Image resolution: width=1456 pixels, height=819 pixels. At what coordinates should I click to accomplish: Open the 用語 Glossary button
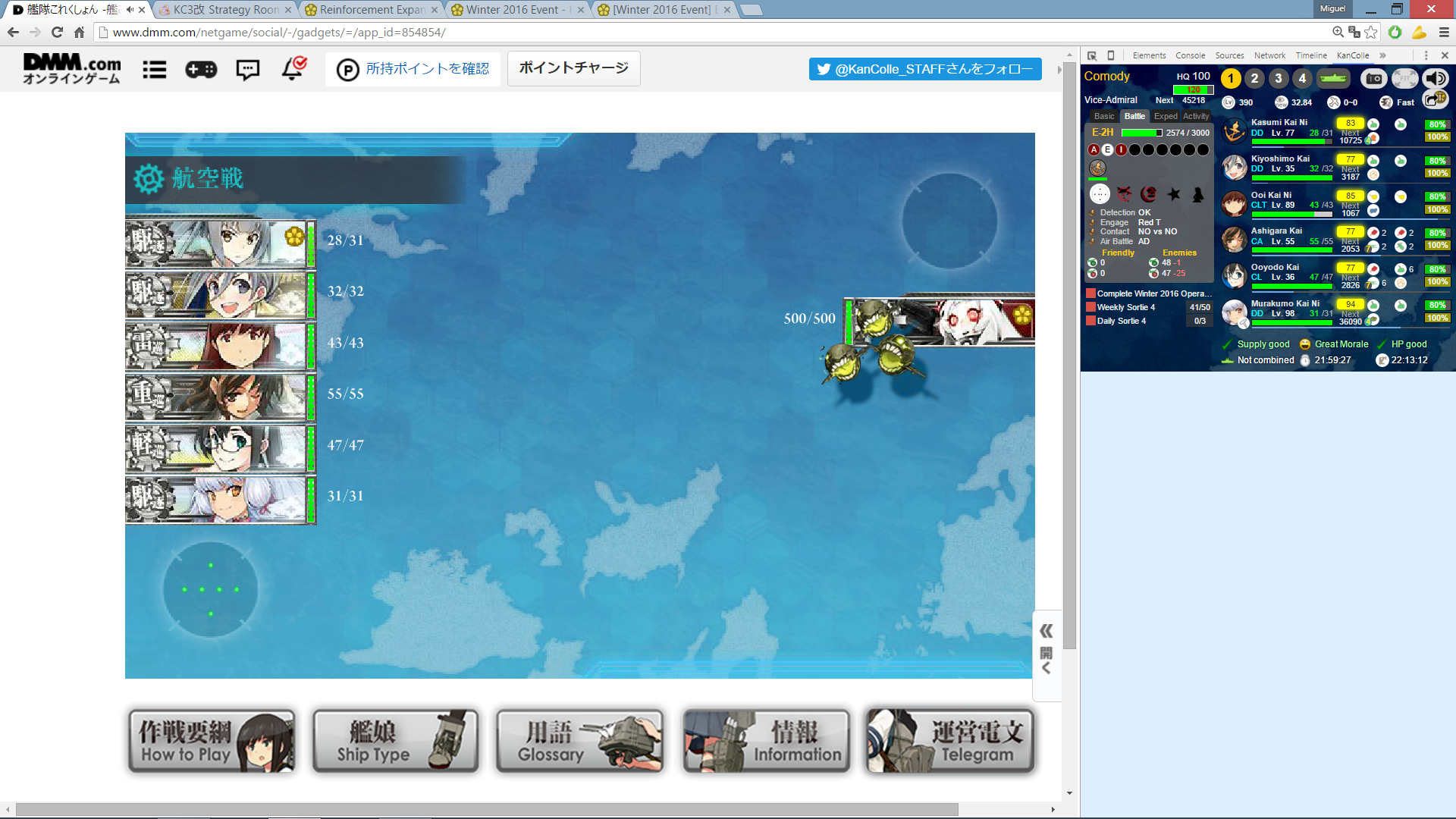tap(579, 742)
